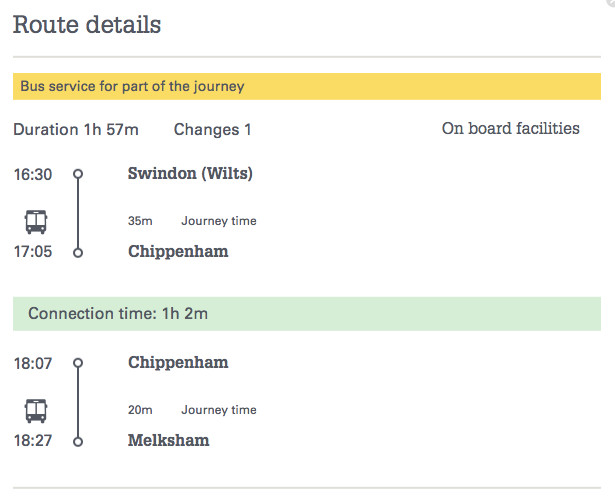Click the Swindon departure stop circle marker
615x501 pixels.
(78, 174)
